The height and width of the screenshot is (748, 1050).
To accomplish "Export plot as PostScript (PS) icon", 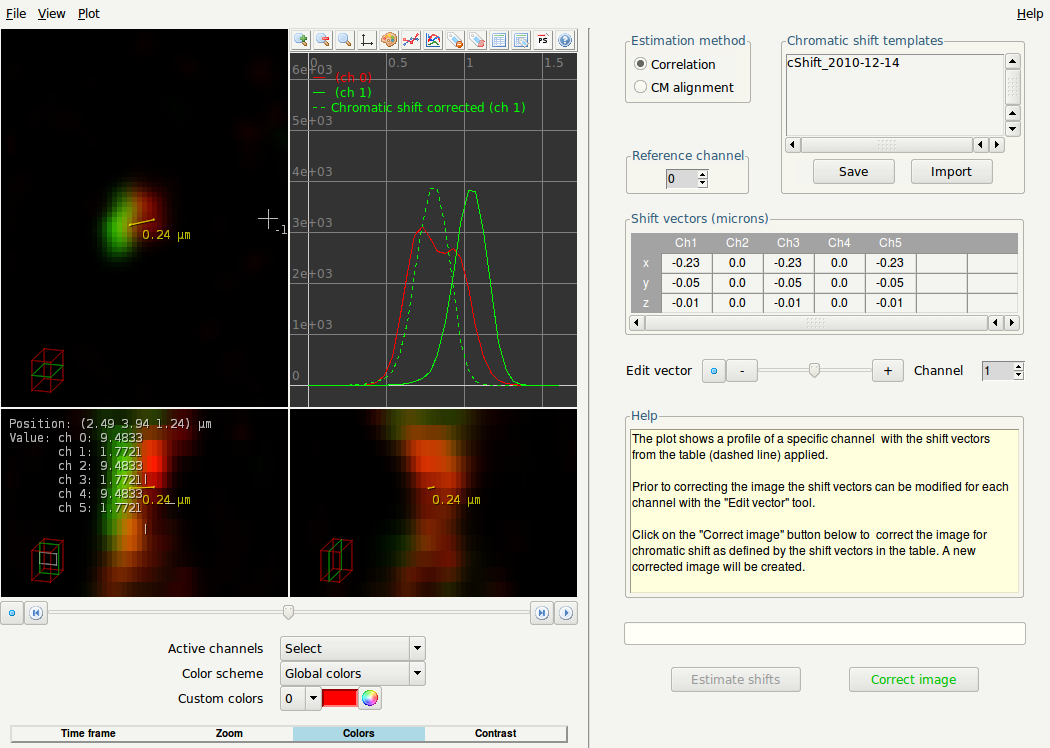I will [543, 40].
